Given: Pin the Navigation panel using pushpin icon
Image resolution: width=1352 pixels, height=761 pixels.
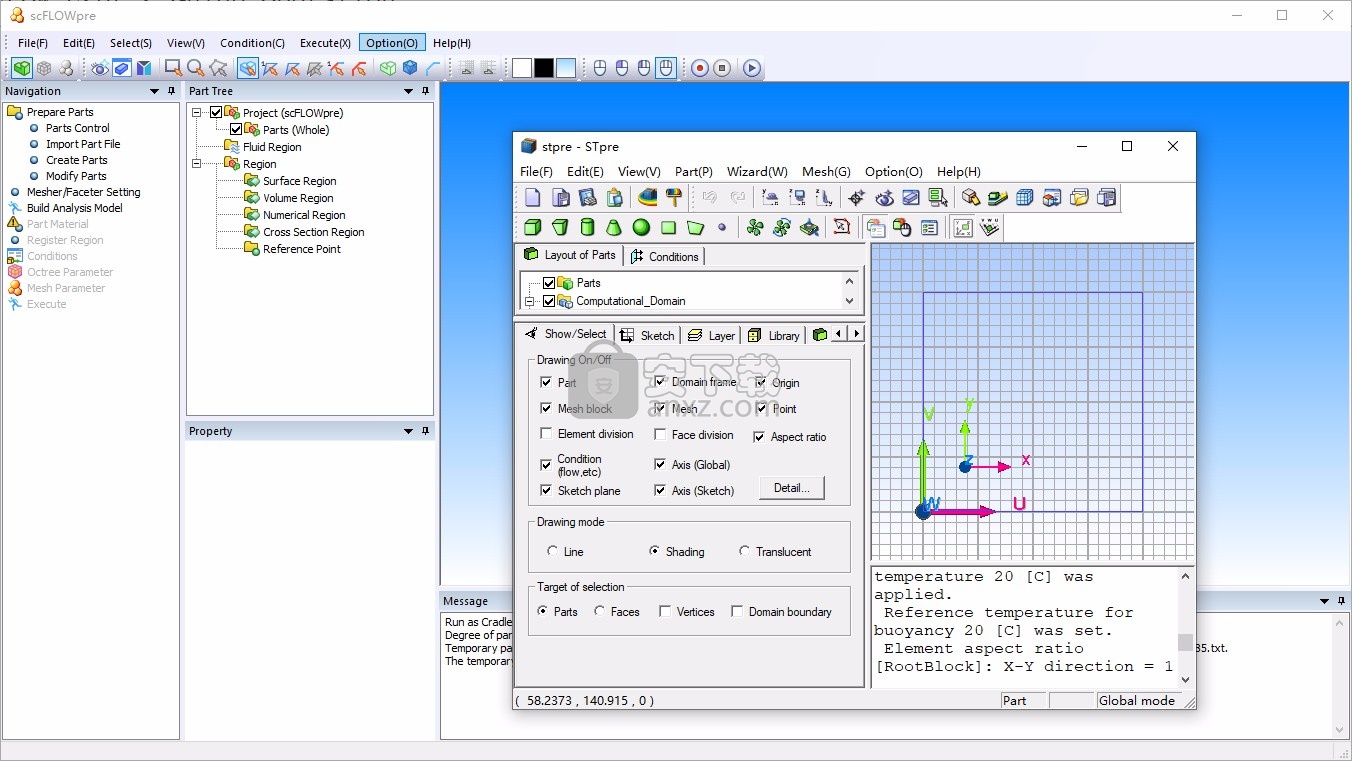Looking at the screenshot, I should pos(171,91).
